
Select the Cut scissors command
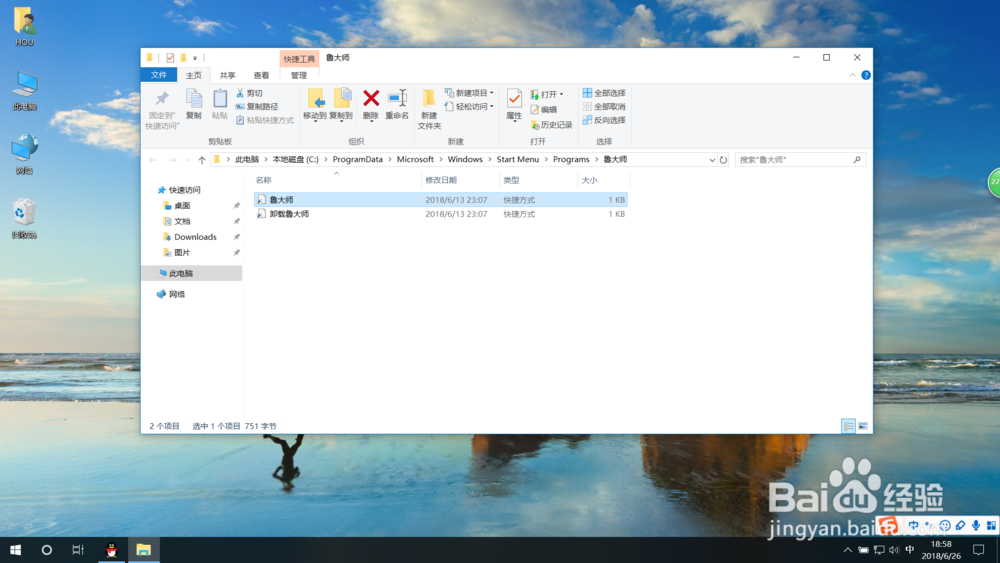[249, 93]
